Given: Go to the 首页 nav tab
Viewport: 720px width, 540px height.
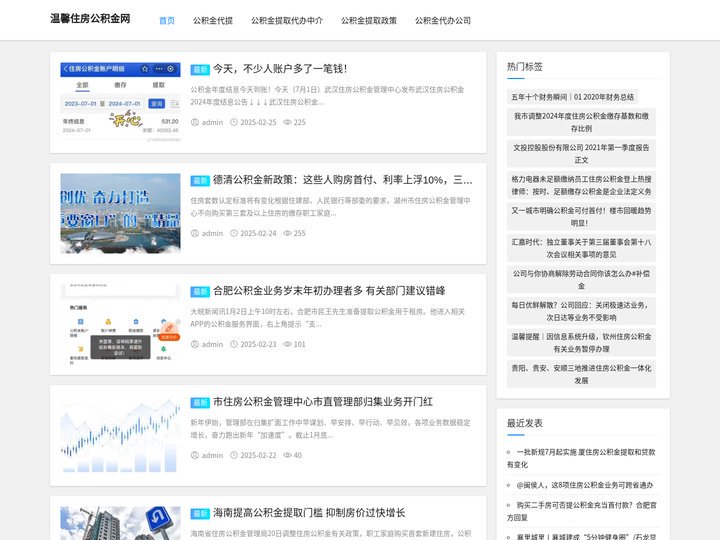Looking at the screenshot, I should point(167,20).
